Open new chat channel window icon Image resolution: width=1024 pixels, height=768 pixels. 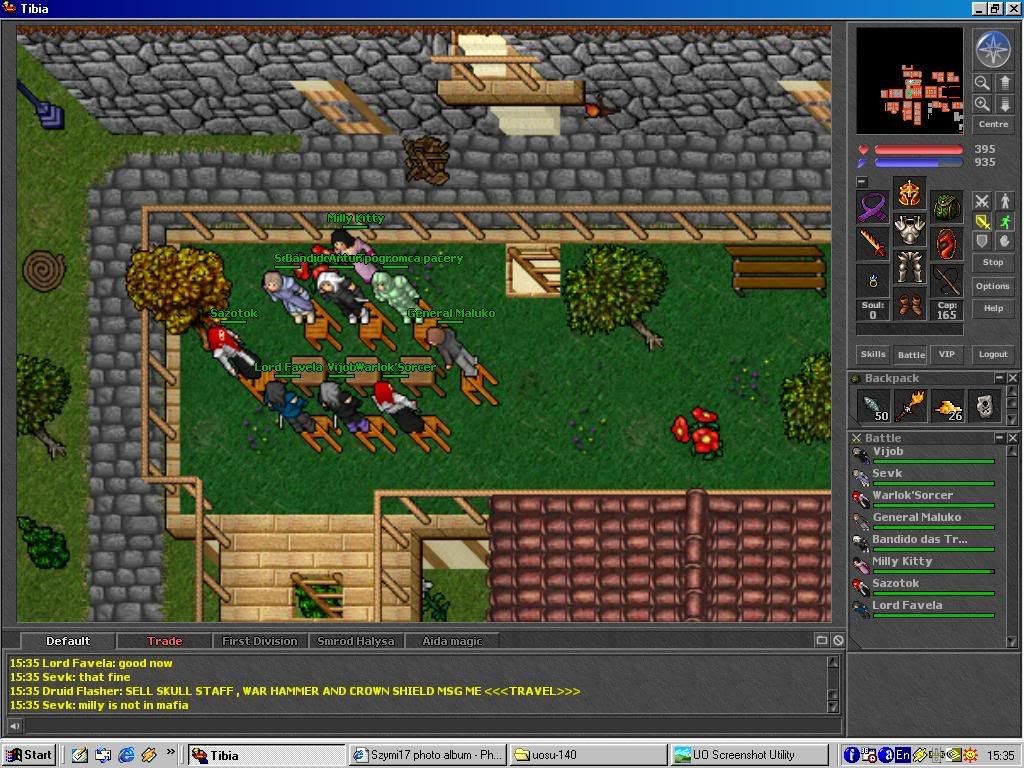pyautogui.click(x=822, y=641)
